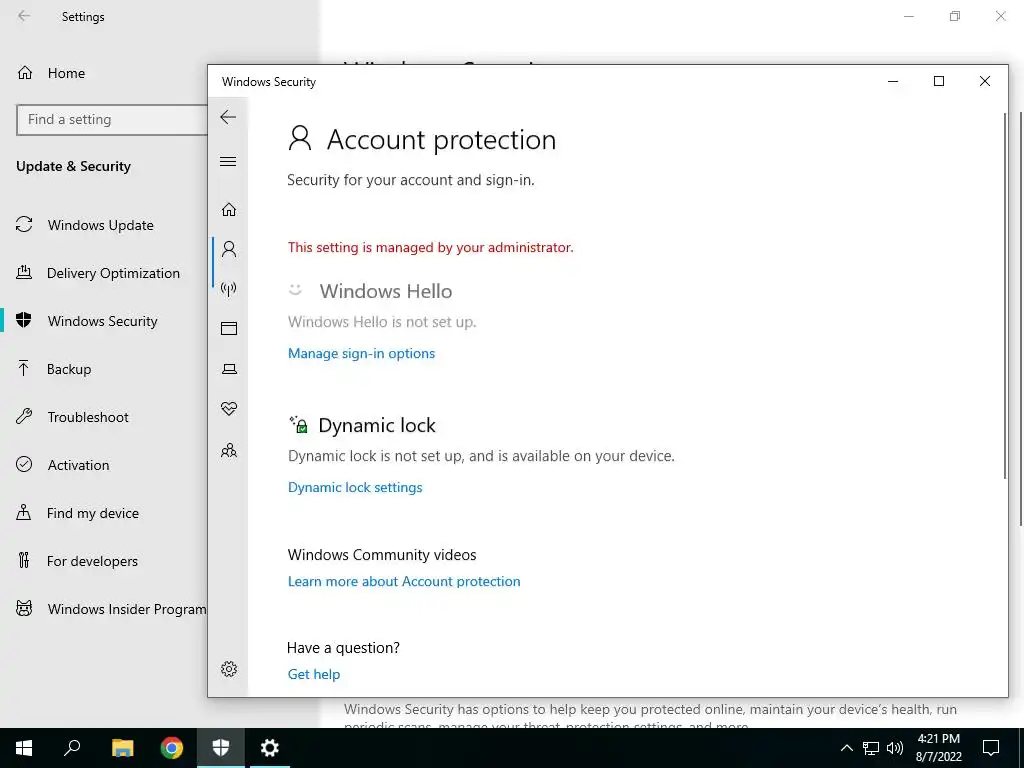The width and height of the screenshot is (1024, 768).
Task: Click the Activation checkmark icon in Settings
Action: [x=24, y=464]
